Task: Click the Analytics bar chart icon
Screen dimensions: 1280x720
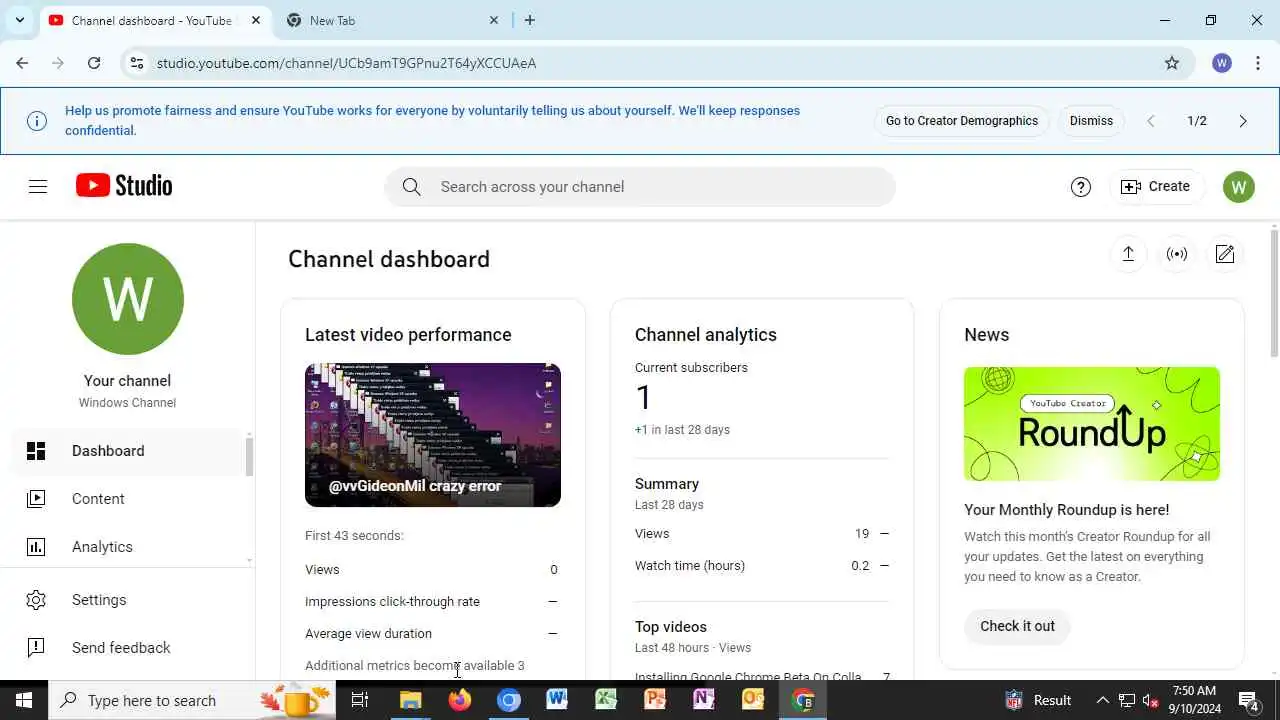Action: [36, 547]
